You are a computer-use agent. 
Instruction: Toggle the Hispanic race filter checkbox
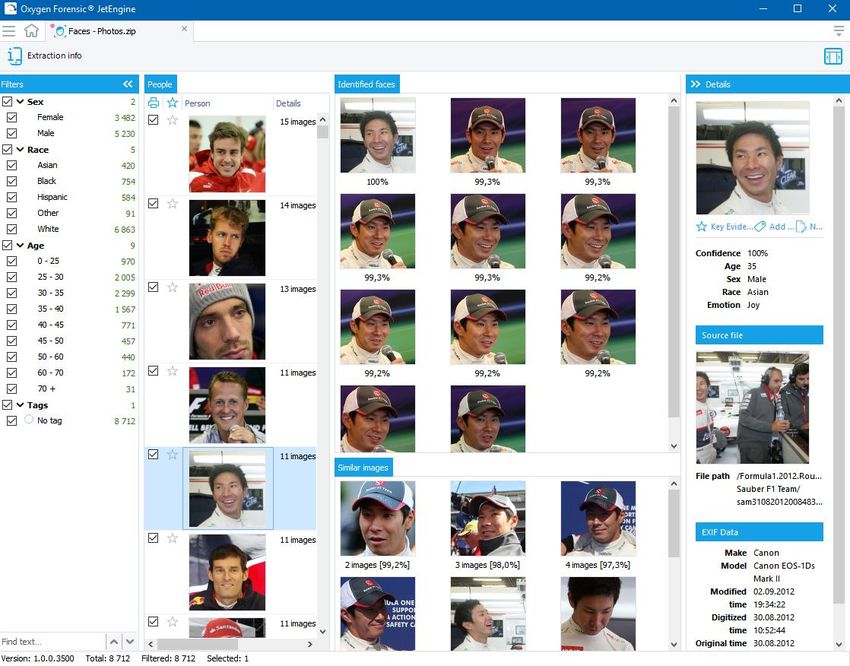[12, 197]
